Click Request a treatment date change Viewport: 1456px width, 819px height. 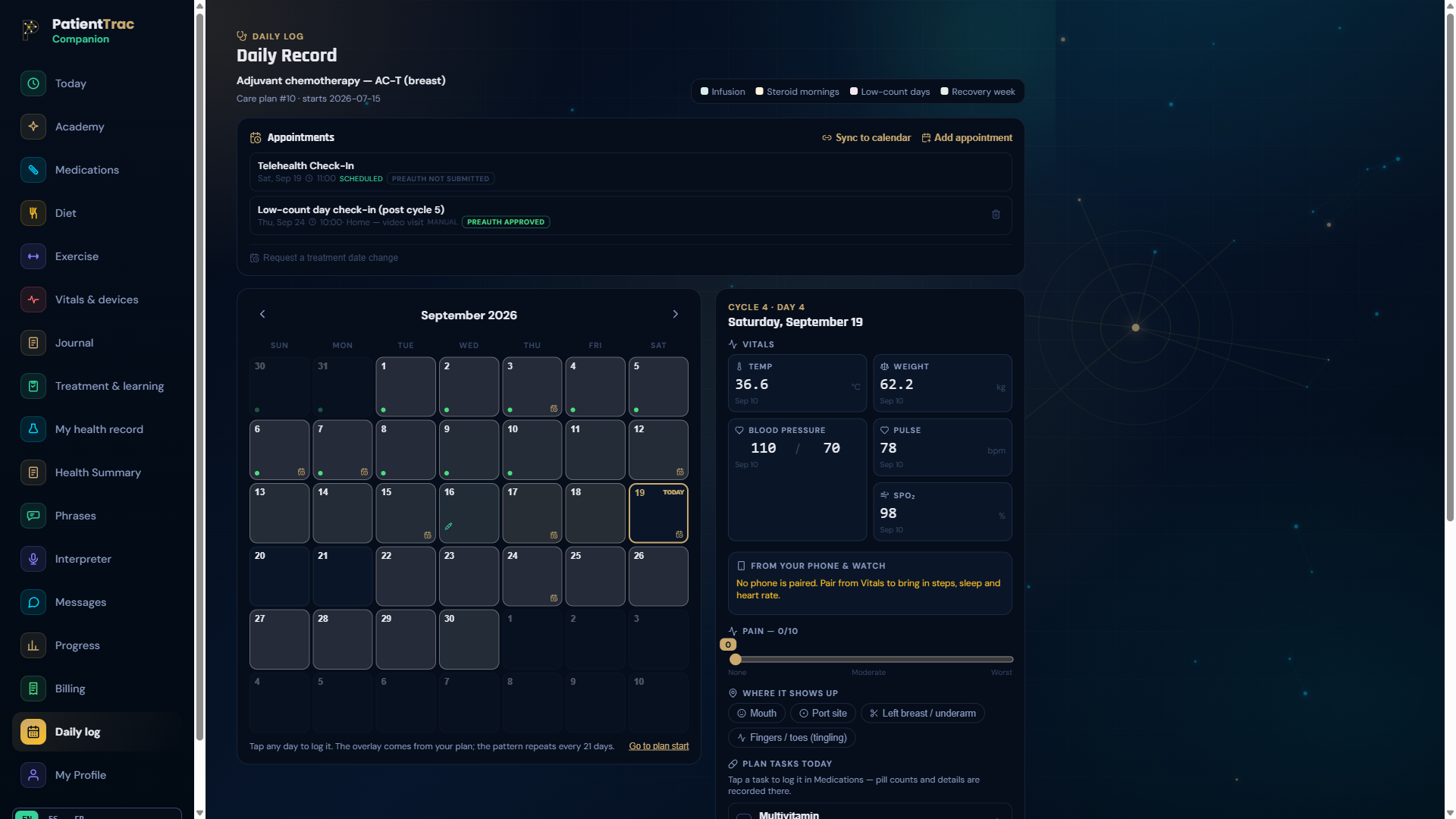pyautogui.click(x=324, y=258)
